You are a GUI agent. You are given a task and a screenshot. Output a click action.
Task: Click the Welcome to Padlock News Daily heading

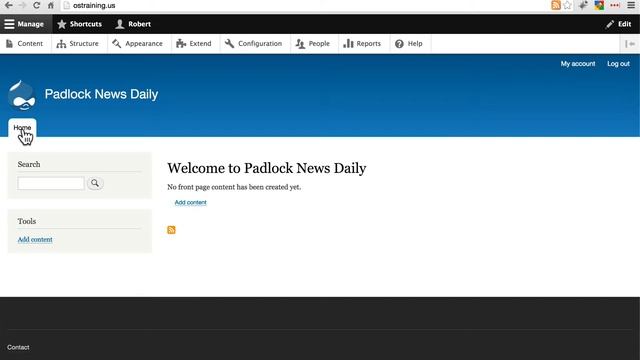pyautogui.click(x=267, y=168)
